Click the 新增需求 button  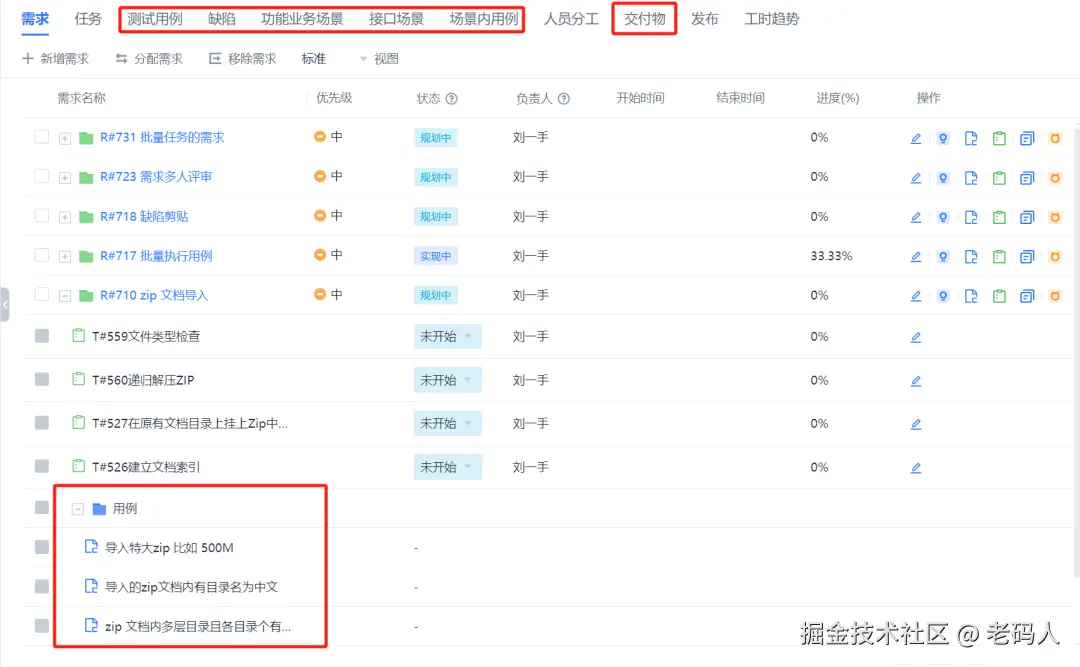click(56, 58)
